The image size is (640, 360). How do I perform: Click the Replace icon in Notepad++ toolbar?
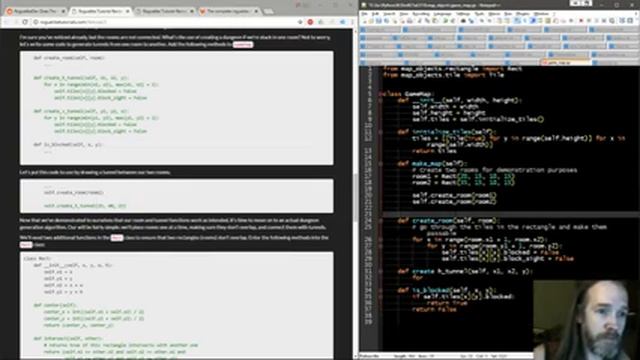471,21
